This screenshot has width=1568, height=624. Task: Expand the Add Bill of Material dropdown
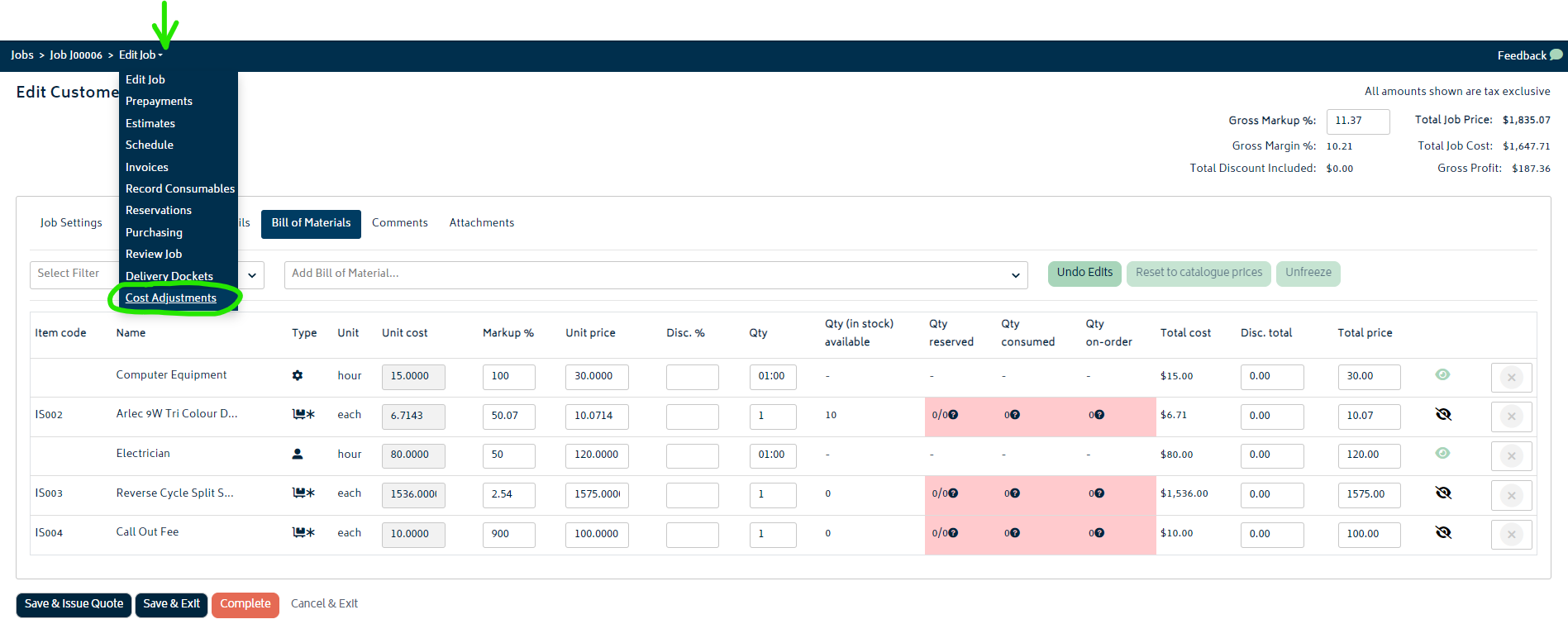click(1015, 275)
